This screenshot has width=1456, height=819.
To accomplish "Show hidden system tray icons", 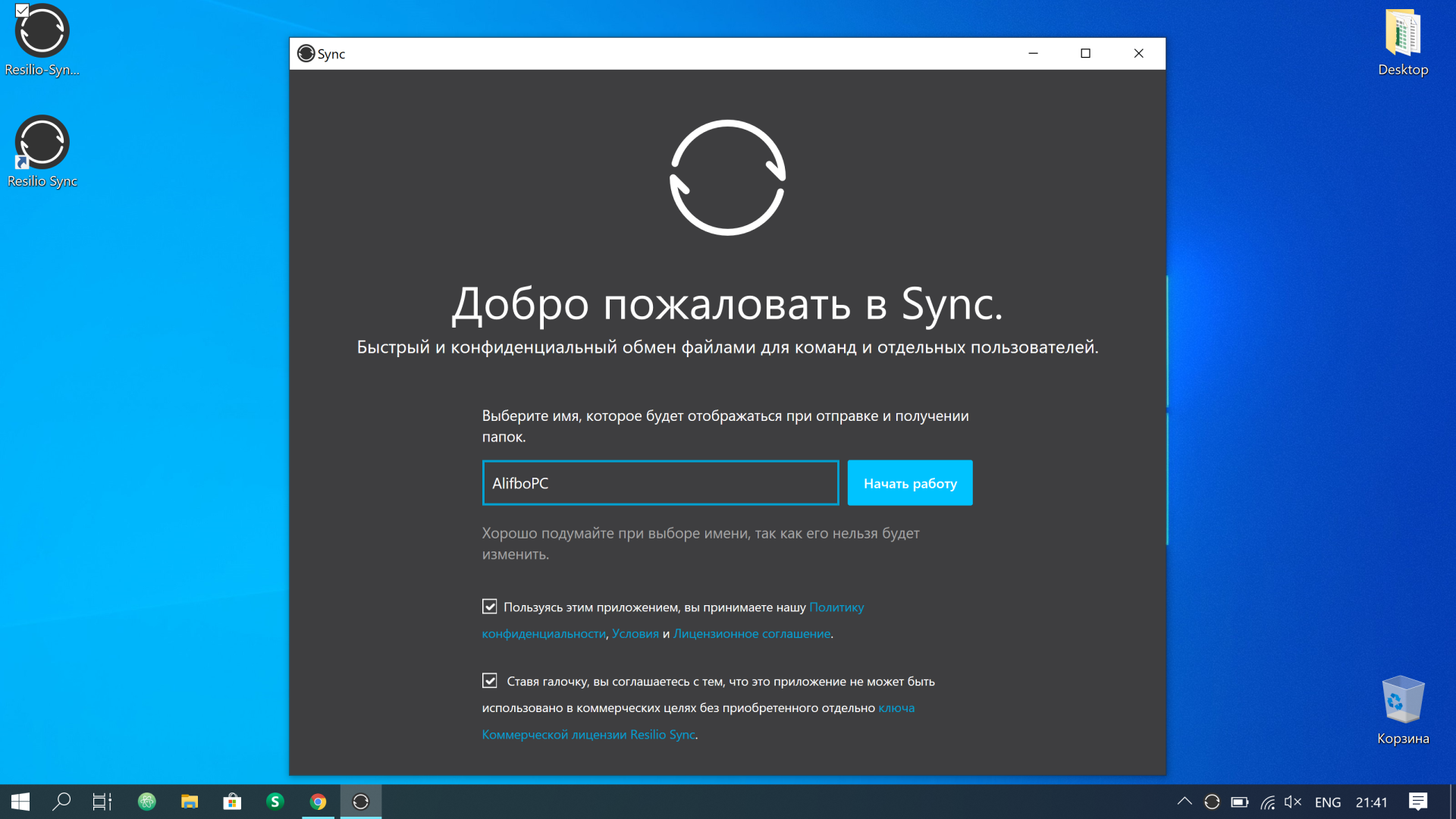I will coord(1185,802).
